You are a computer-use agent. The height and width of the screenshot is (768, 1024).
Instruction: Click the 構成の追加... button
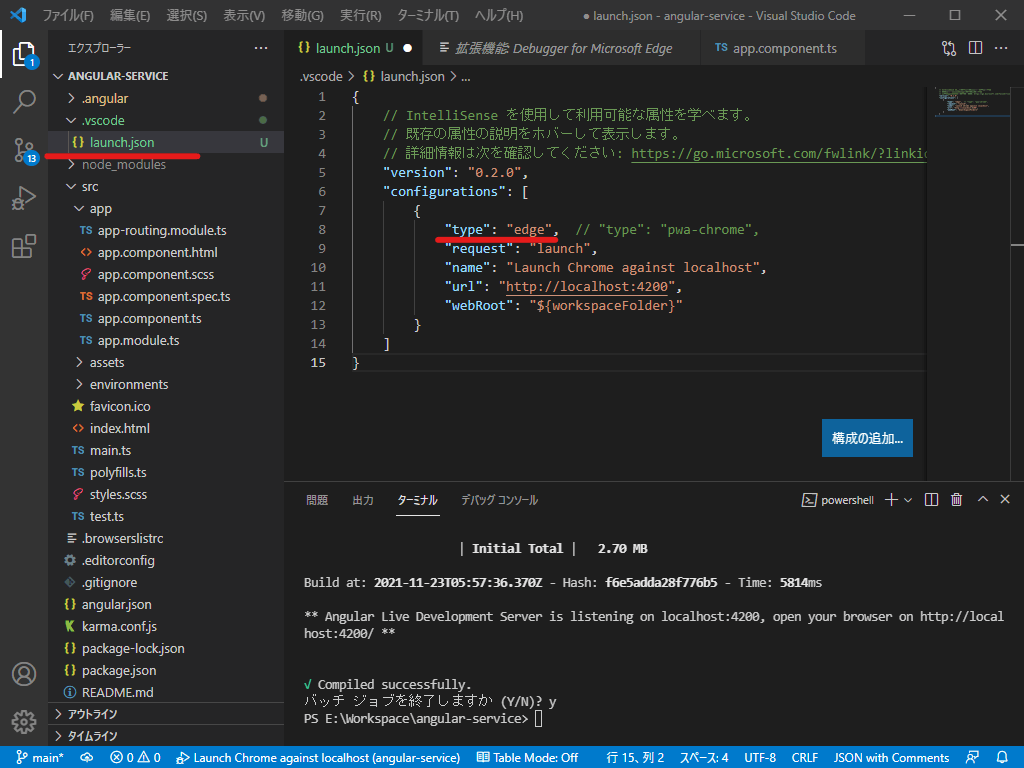click(x=867, y=438)
